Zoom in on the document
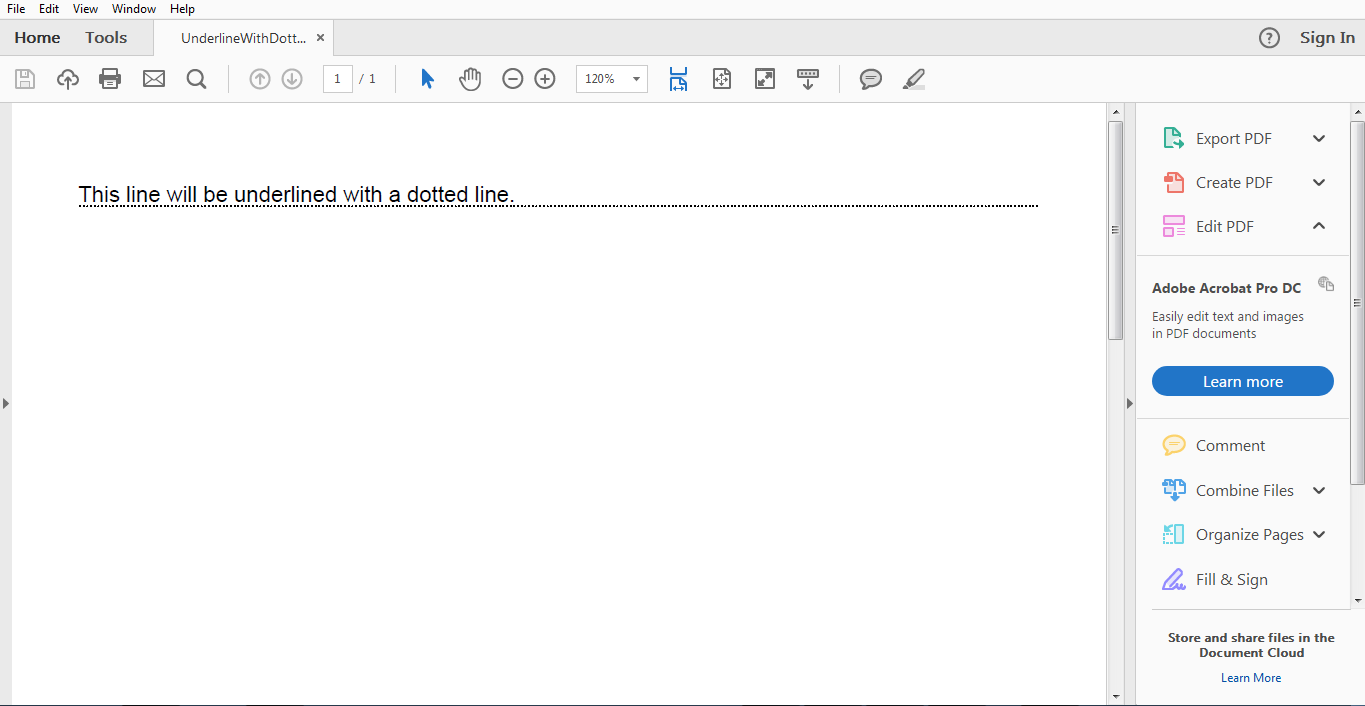 point(545,78)
